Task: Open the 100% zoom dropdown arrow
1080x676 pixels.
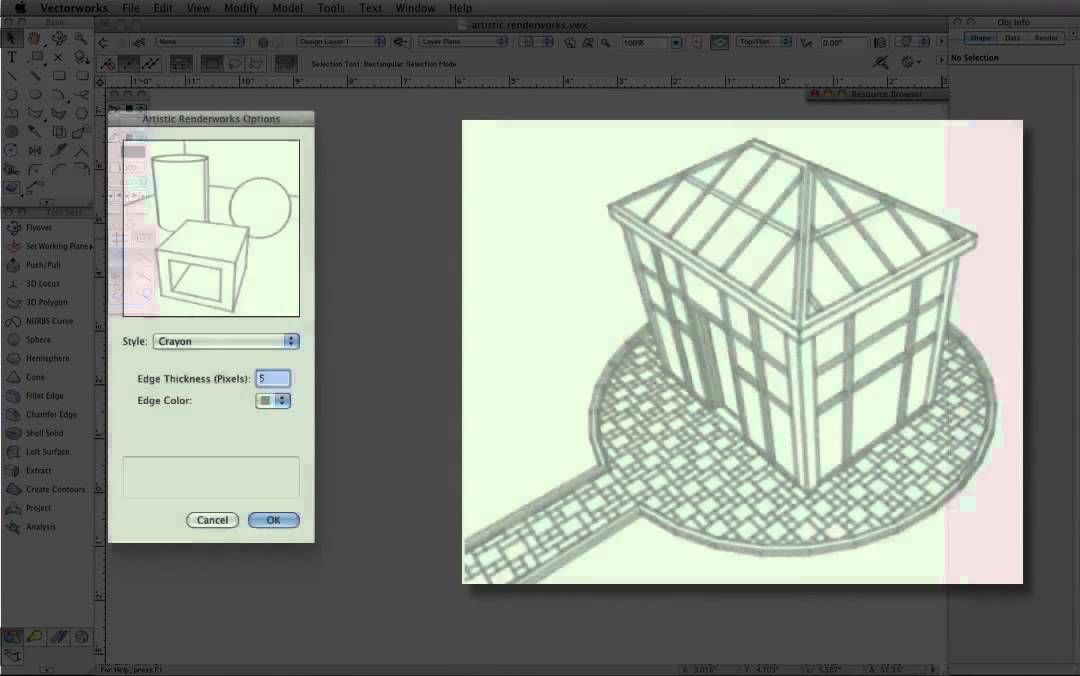Action: pyautogui.click(x=676, y=43)
